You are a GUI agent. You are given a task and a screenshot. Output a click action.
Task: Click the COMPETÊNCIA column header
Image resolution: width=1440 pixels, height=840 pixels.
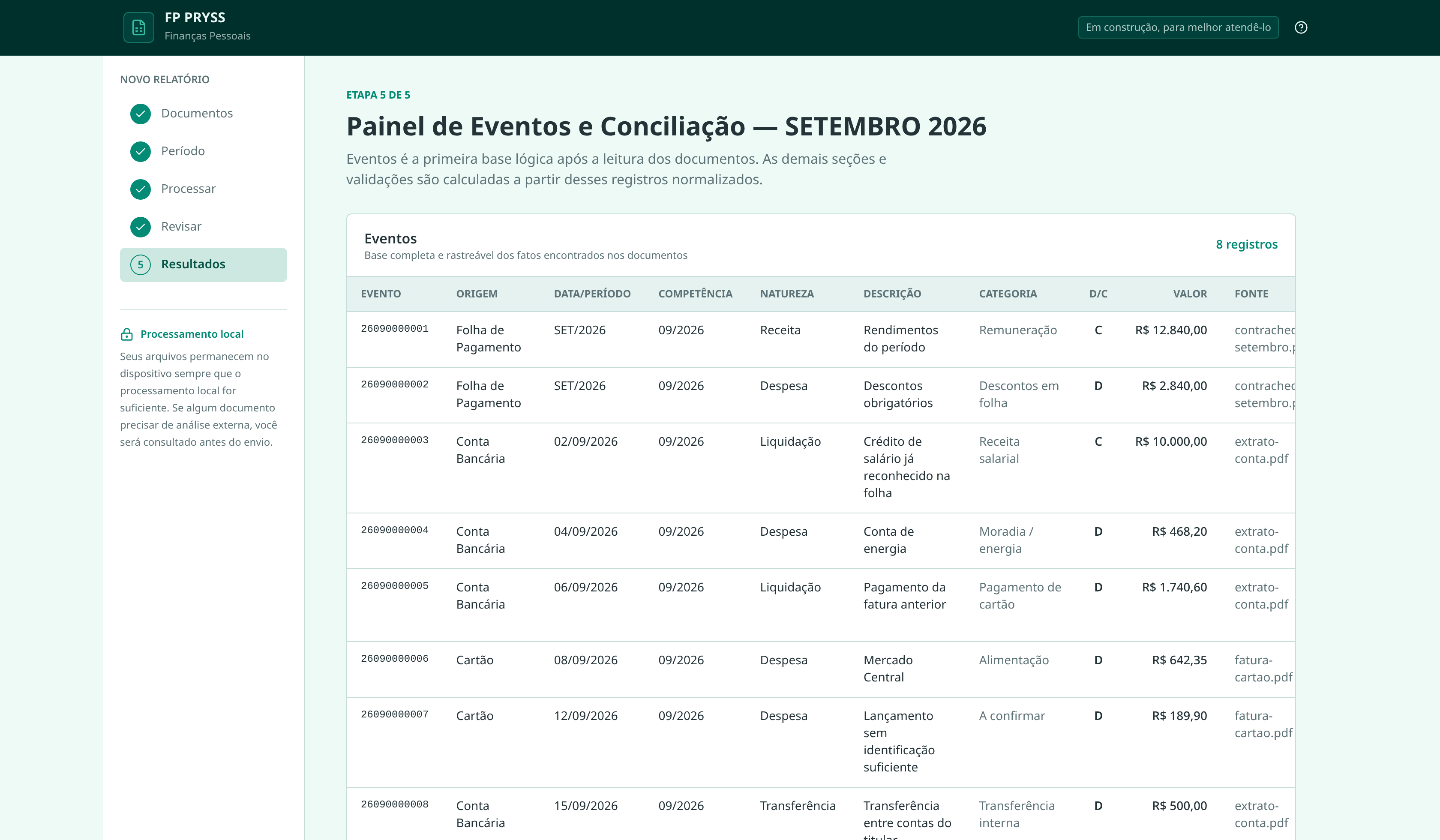point(695,294)
